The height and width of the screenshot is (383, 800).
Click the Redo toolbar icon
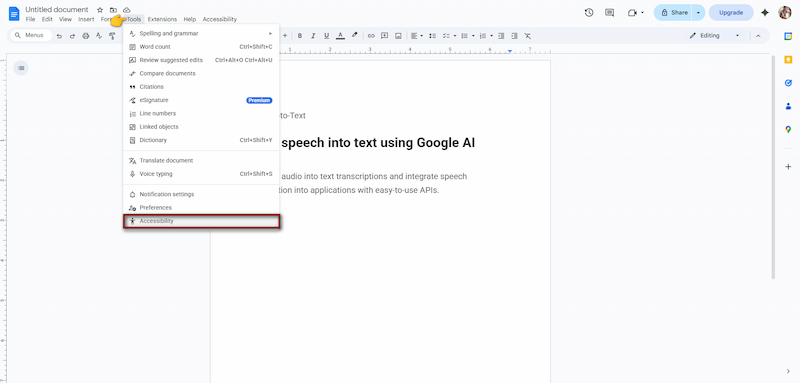coord(72,36)
